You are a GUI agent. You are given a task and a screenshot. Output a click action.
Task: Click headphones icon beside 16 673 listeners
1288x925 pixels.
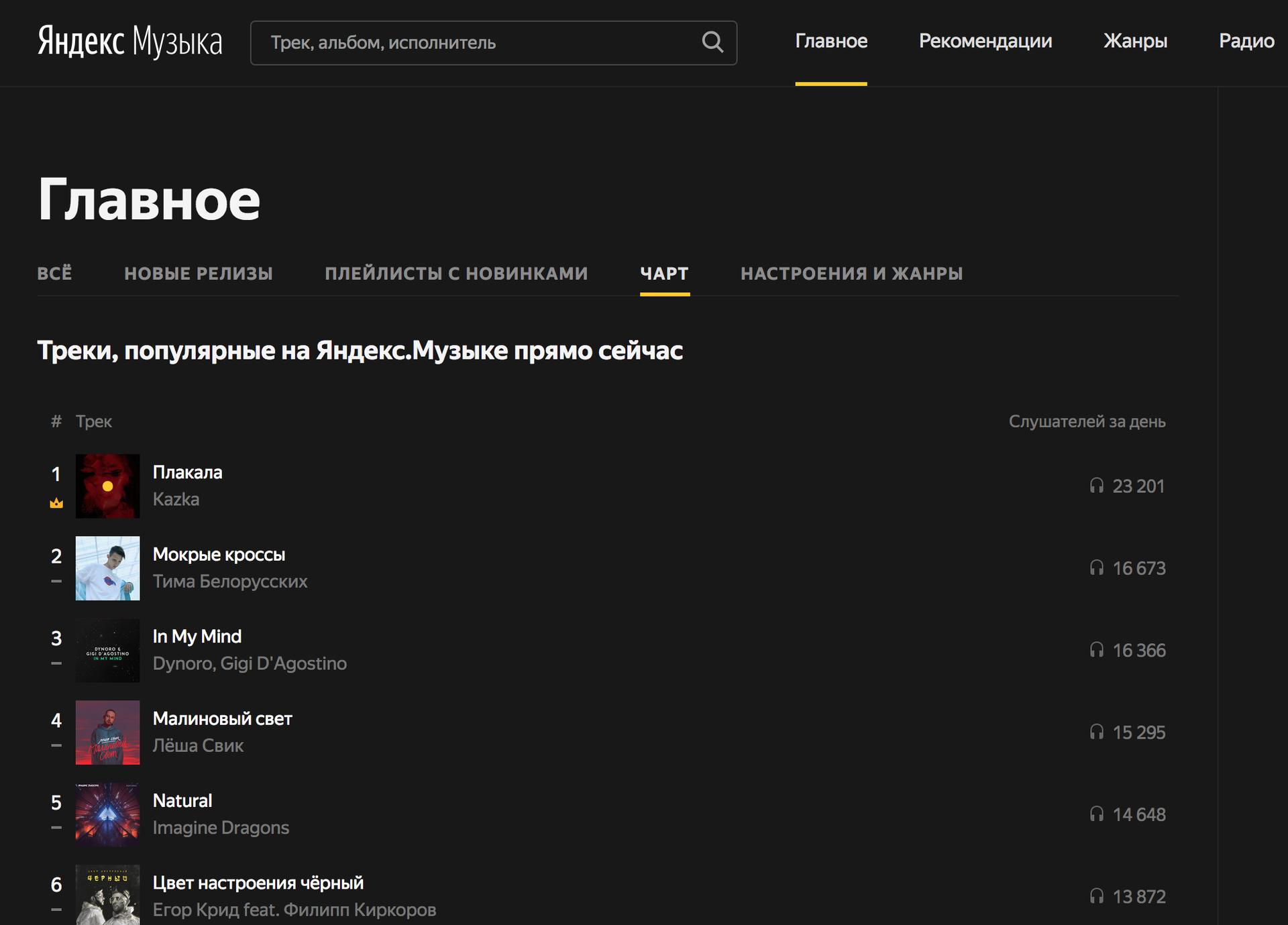pyautogui.click(x=1096, y=568)
